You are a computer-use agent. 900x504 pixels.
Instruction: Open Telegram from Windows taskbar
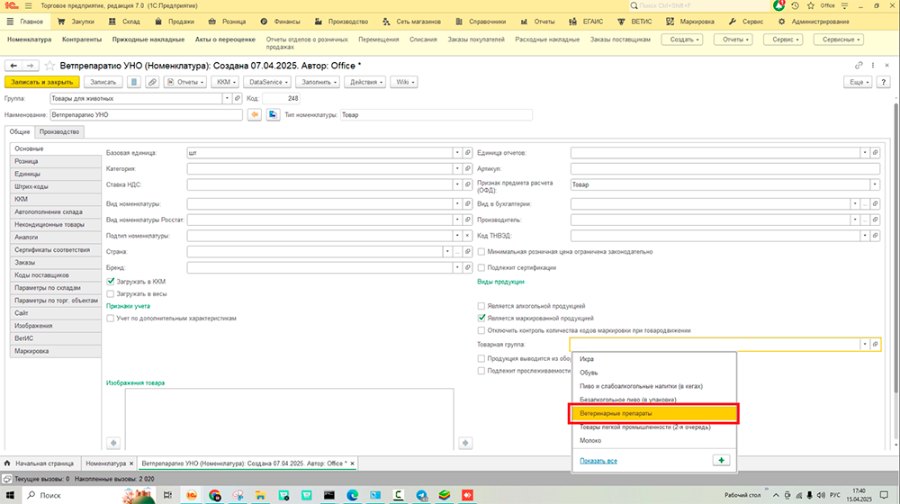(x=422, y=495)
